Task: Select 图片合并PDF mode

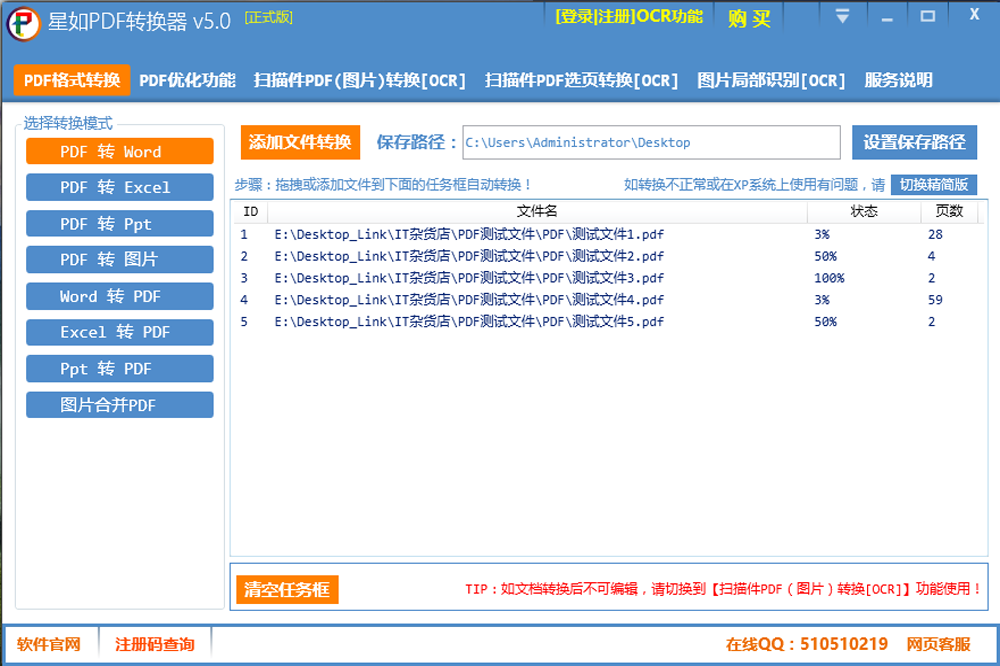Action: (120, 405)
